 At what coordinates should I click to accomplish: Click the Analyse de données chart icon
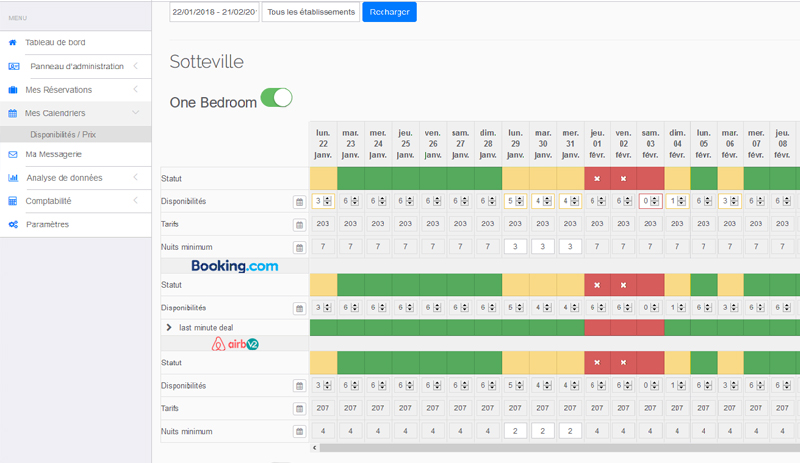pyautogui.click(x=13, y=178)
